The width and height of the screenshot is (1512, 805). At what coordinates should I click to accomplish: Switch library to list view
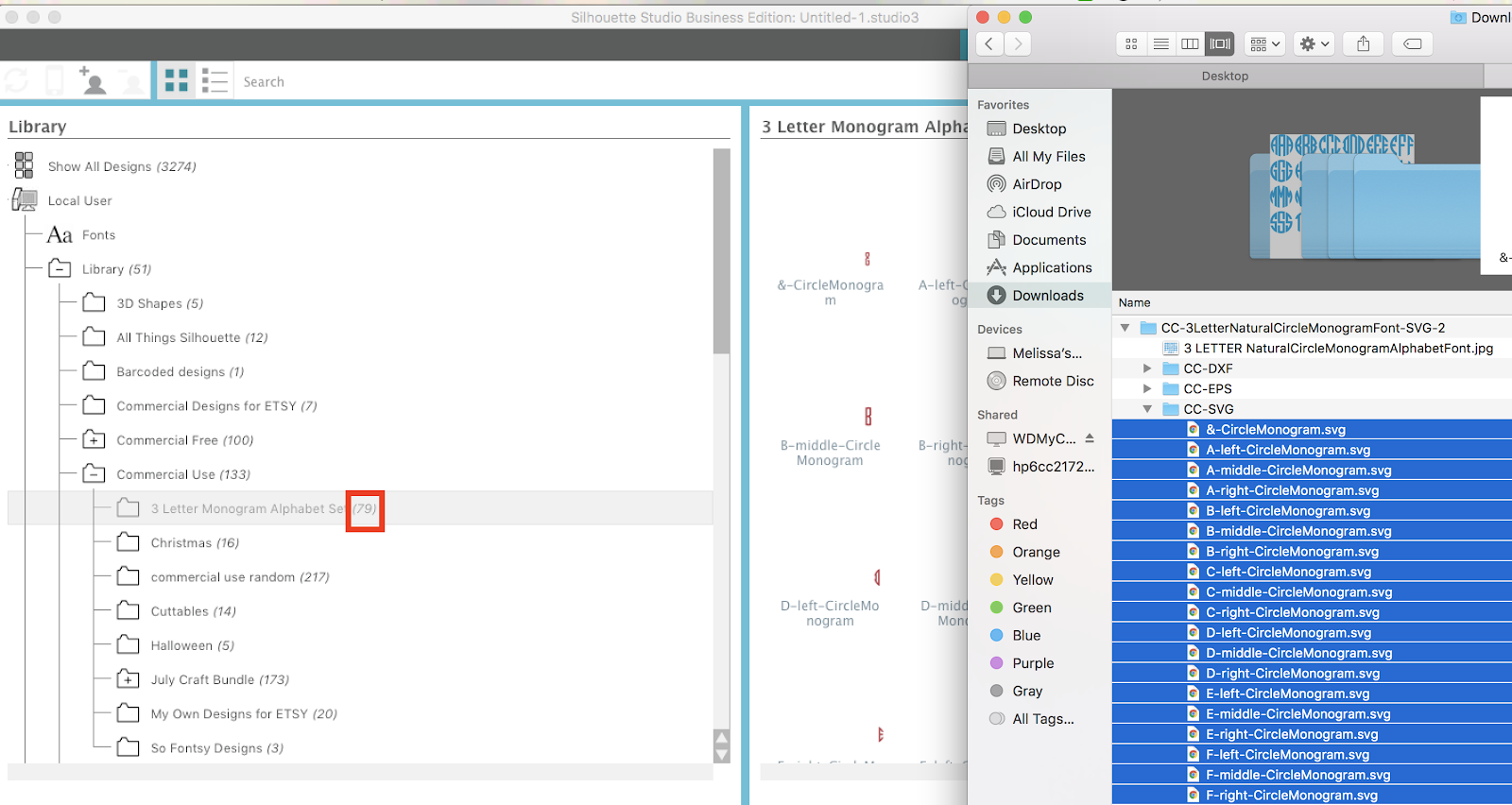coord(215,81)
